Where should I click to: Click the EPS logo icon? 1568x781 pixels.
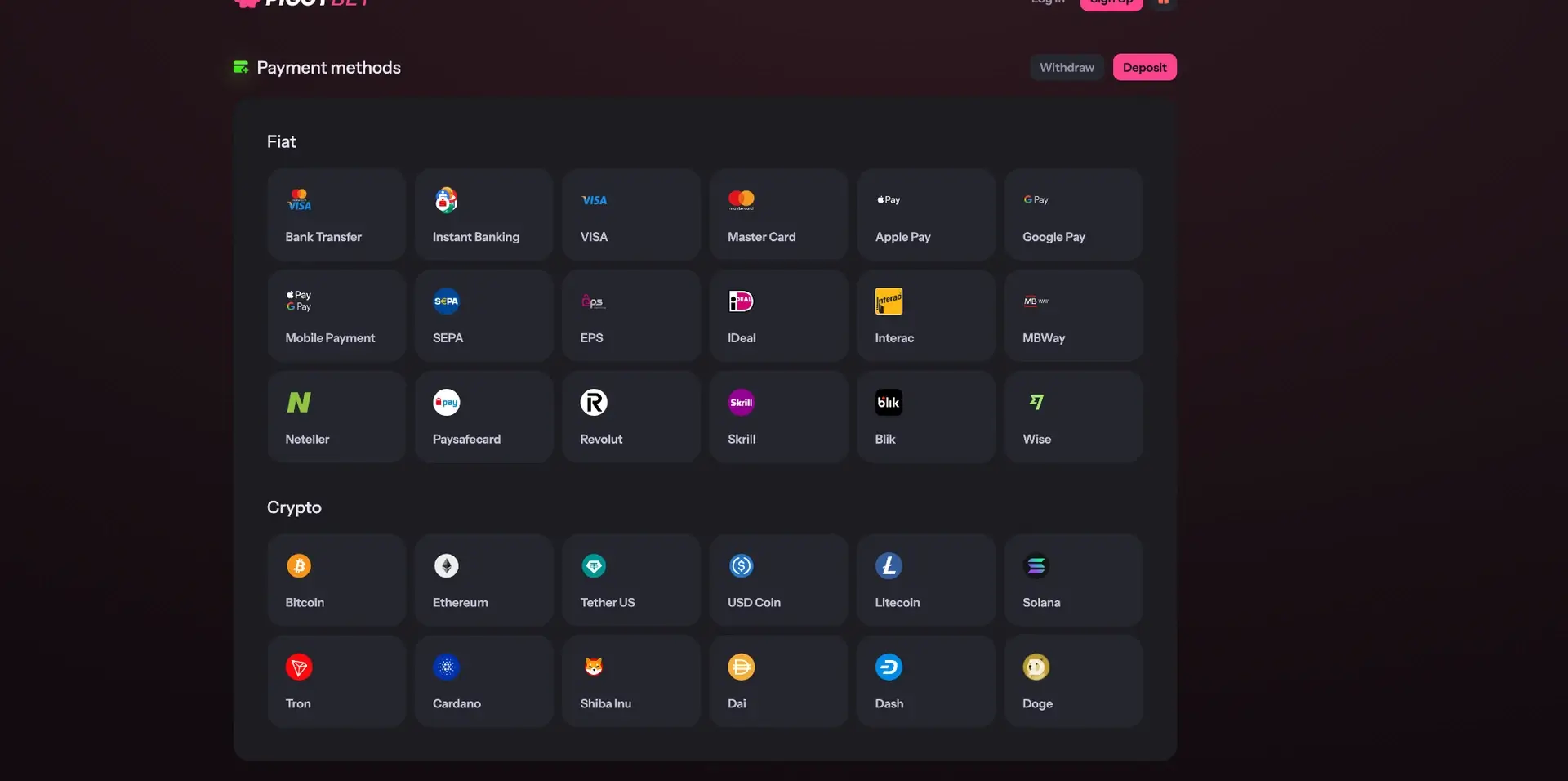(594, 301)
